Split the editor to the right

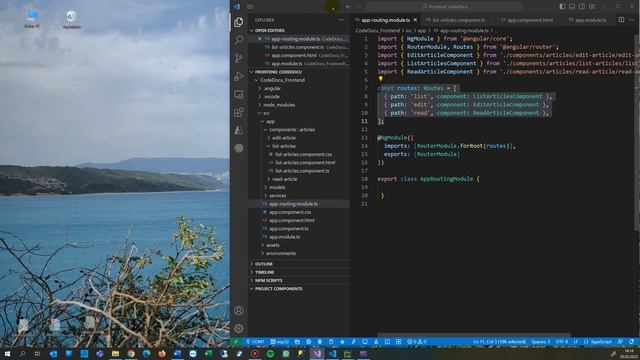click(x=621, y=20)
